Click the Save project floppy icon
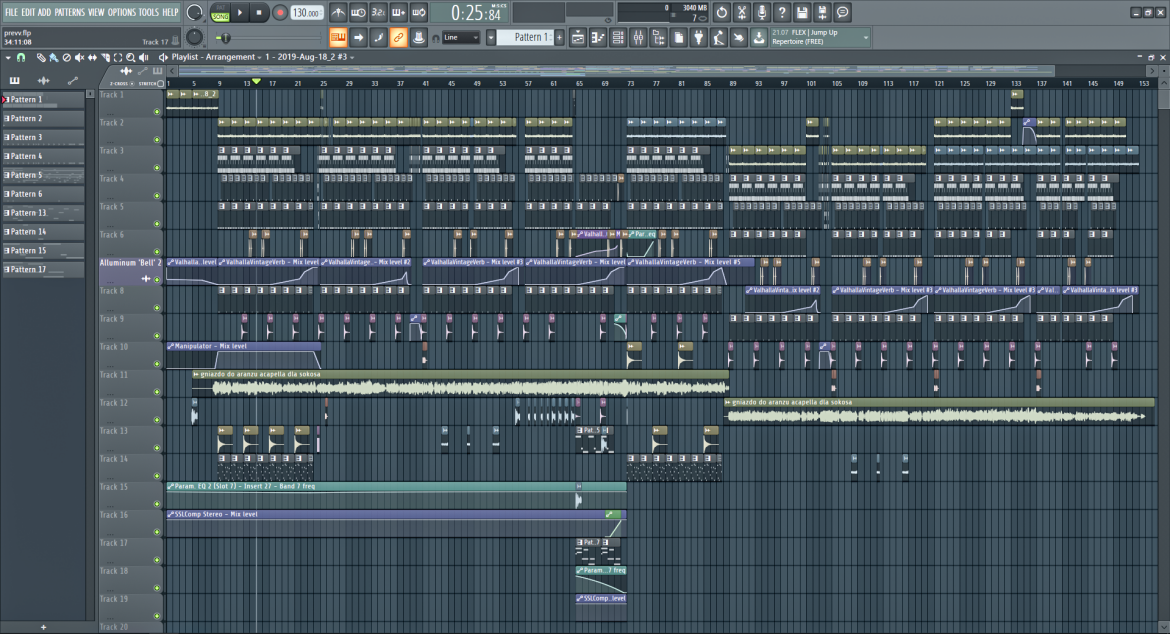 (802, 13)
